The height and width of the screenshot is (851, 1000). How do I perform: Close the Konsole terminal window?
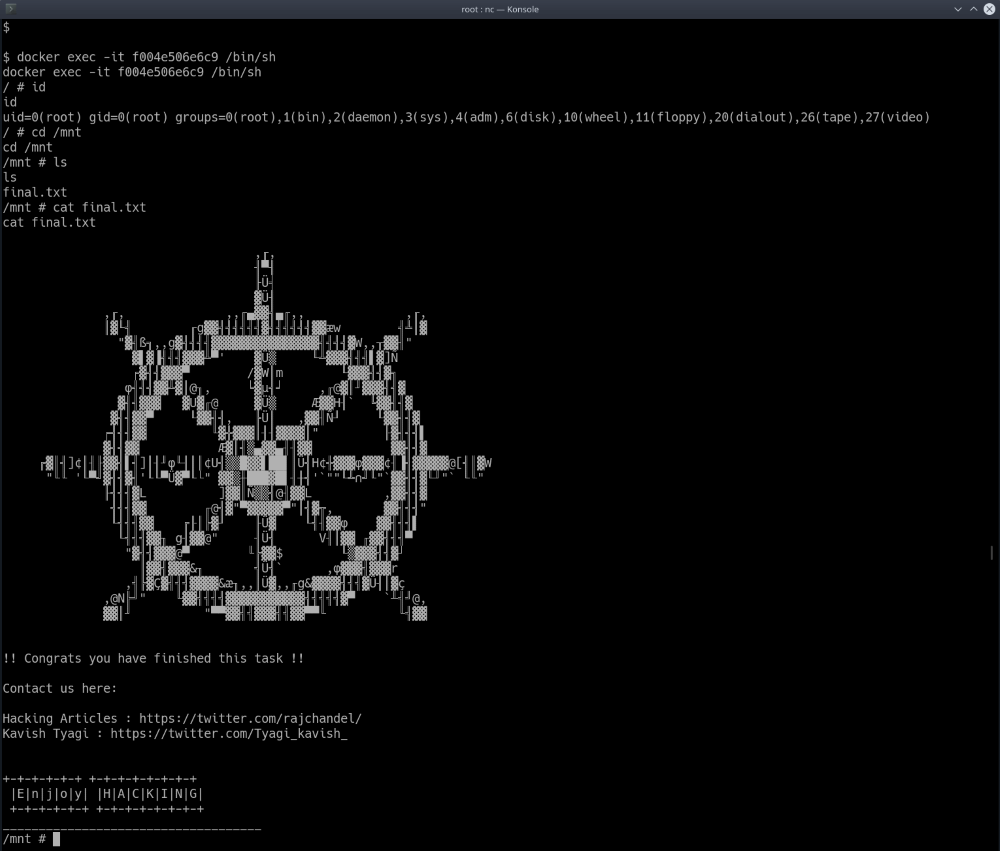pyautogui.click(x=990, y=8)
